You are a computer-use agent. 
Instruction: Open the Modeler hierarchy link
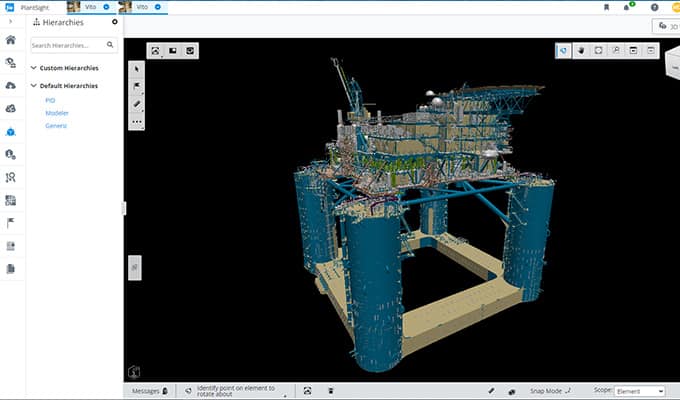point(57,113)
